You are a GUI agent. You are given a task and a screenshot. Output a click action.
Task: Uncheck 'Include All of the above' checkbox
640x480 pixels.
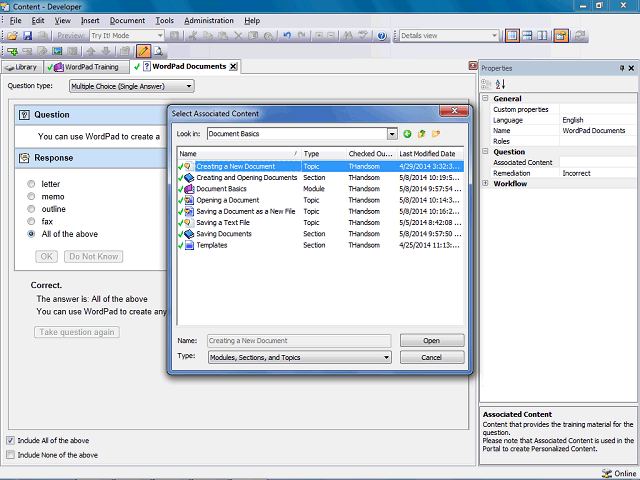(10, 440)
